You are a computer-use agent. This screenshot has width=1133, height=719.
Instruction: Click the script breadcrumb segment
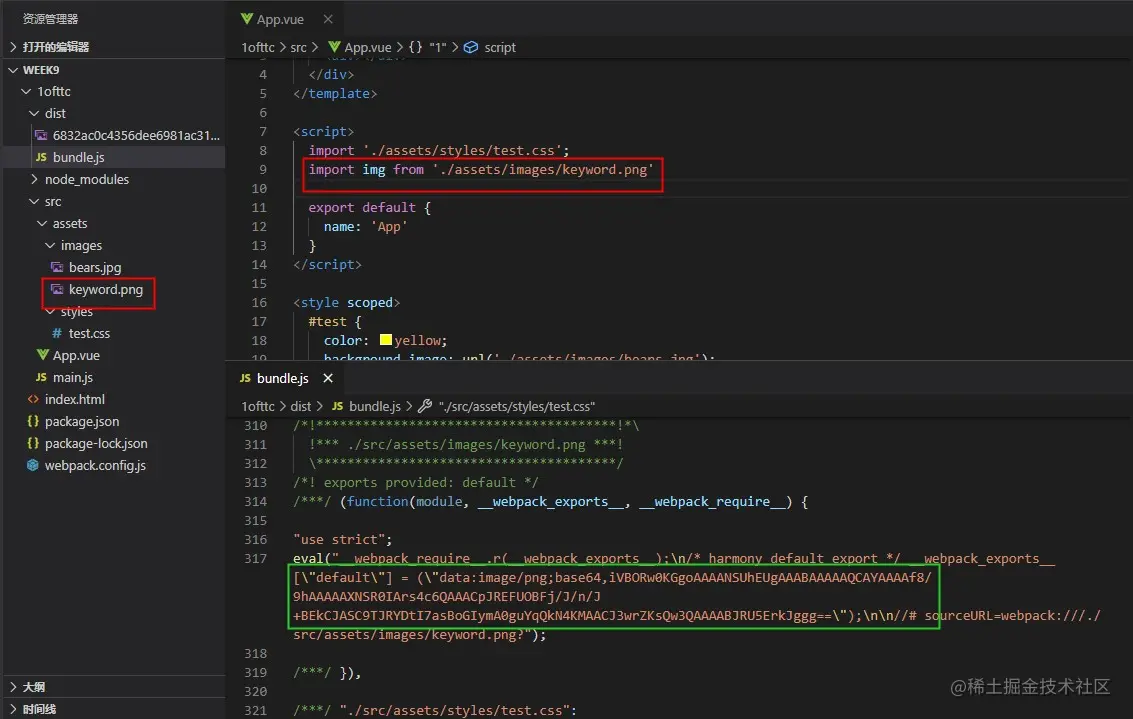tap(499, 48)
